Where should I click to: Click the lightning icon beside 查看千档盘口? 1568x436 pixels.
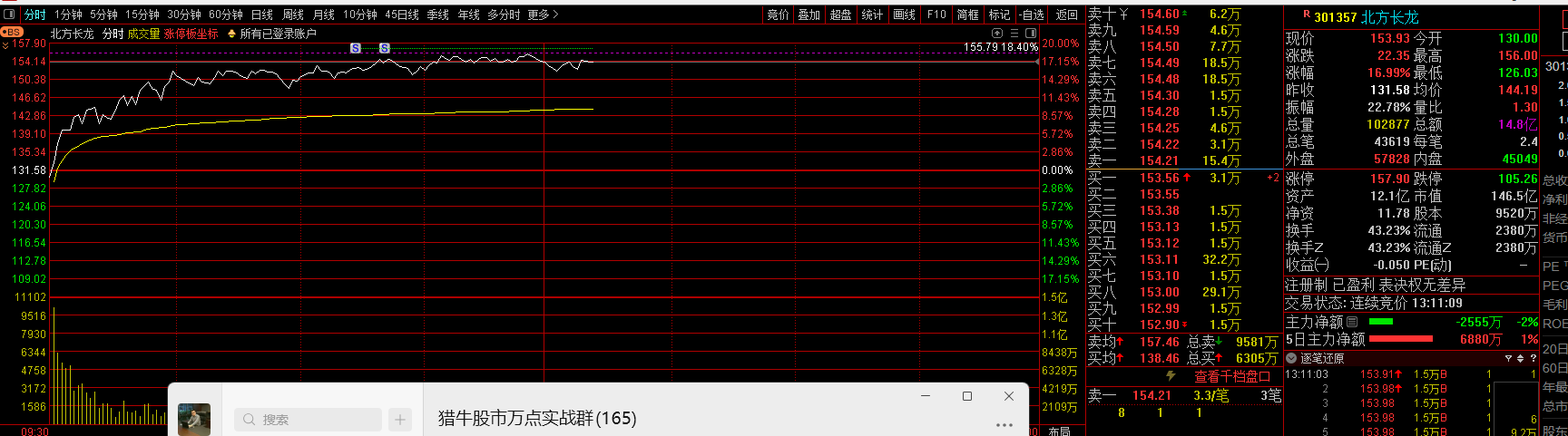point(1171,376)
